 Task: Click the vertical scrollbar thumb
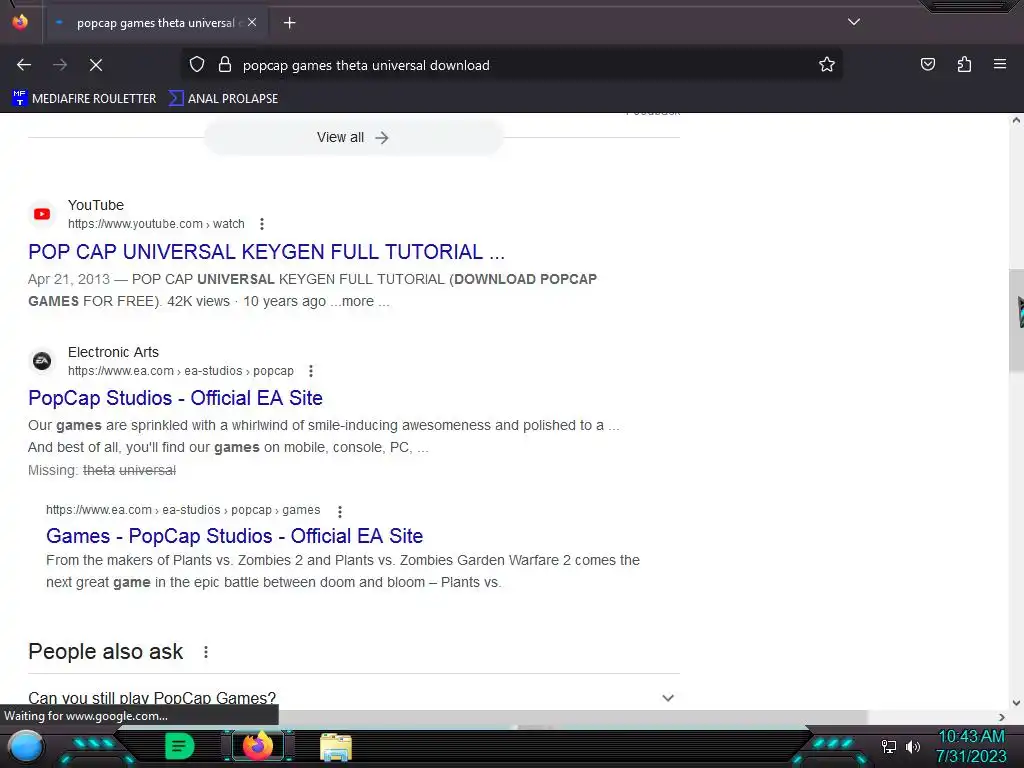pyautogui.click(x=1016, y=320)
